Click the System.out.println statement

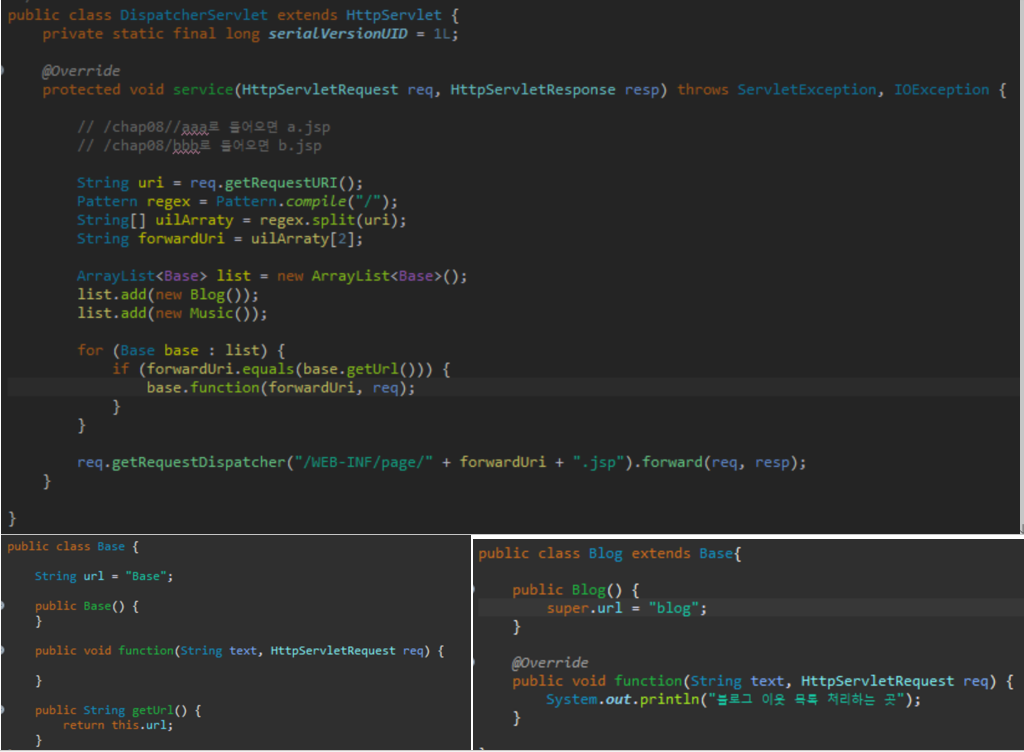[733, 700]
